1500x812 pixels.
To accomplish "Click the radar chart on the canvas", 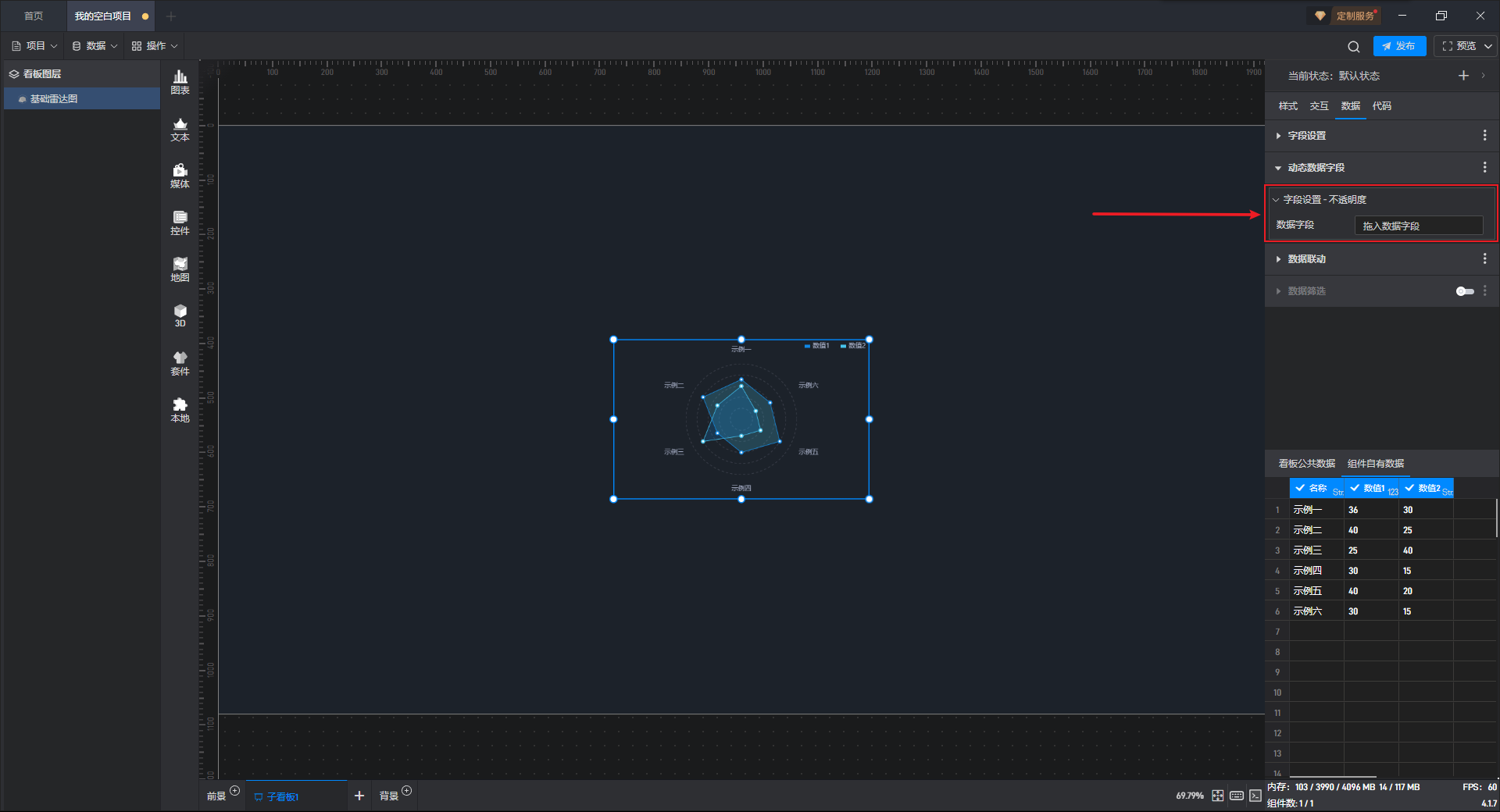I will [741, 419].
